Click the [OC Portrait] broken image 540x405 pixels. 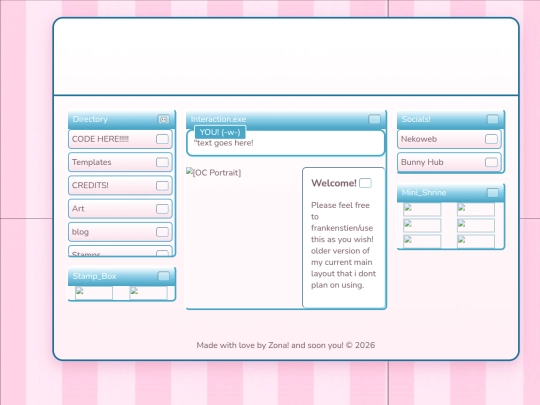point(214,172)
